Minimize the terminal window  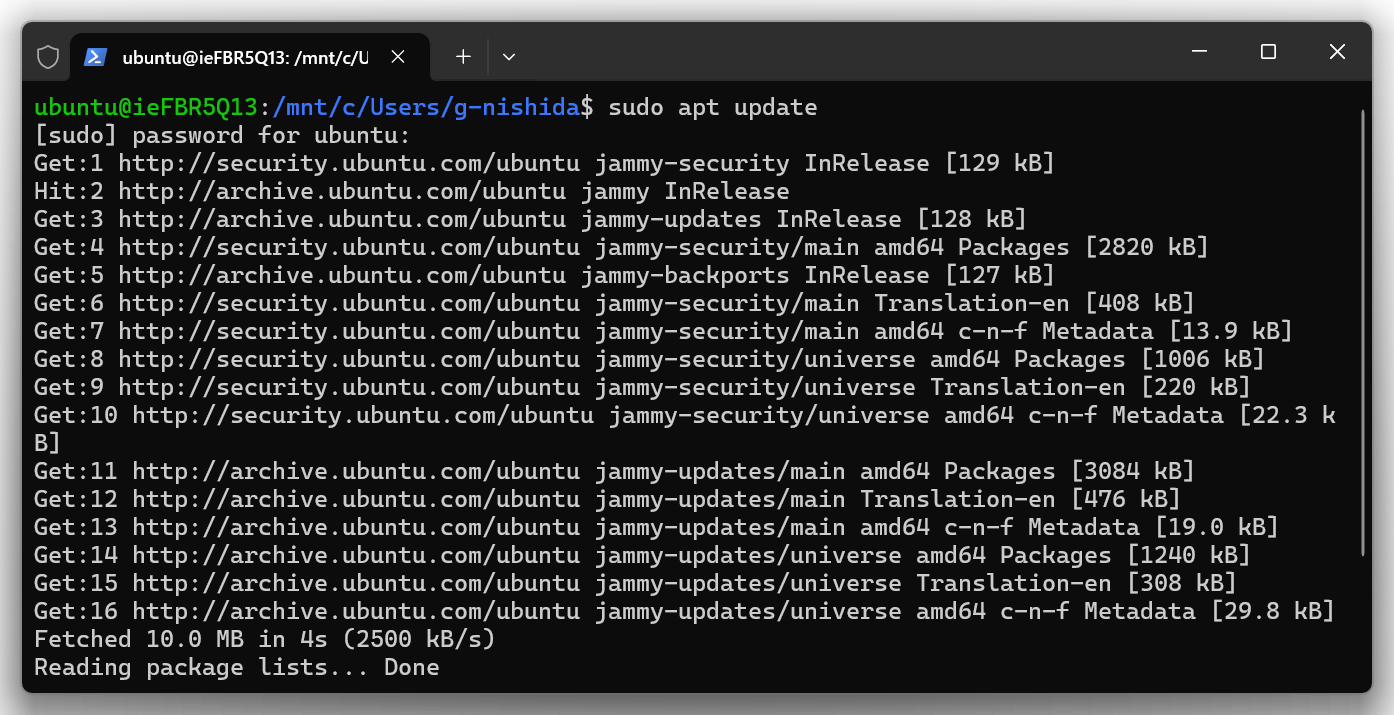click(1200, 52)
